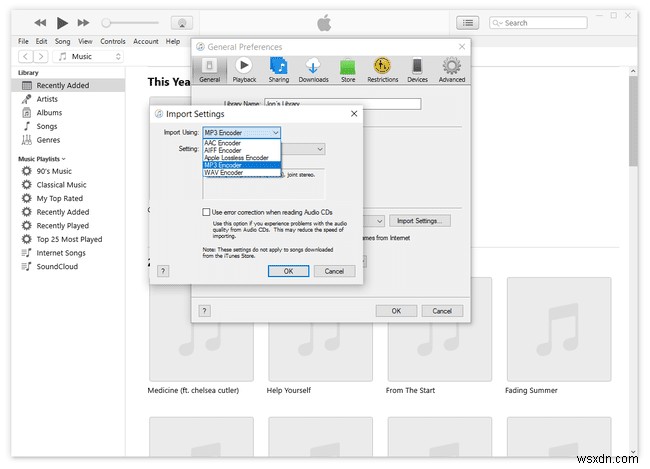Open the Edit menu
Viewport: 650px width, 469px height.
(x=41, y=41)
